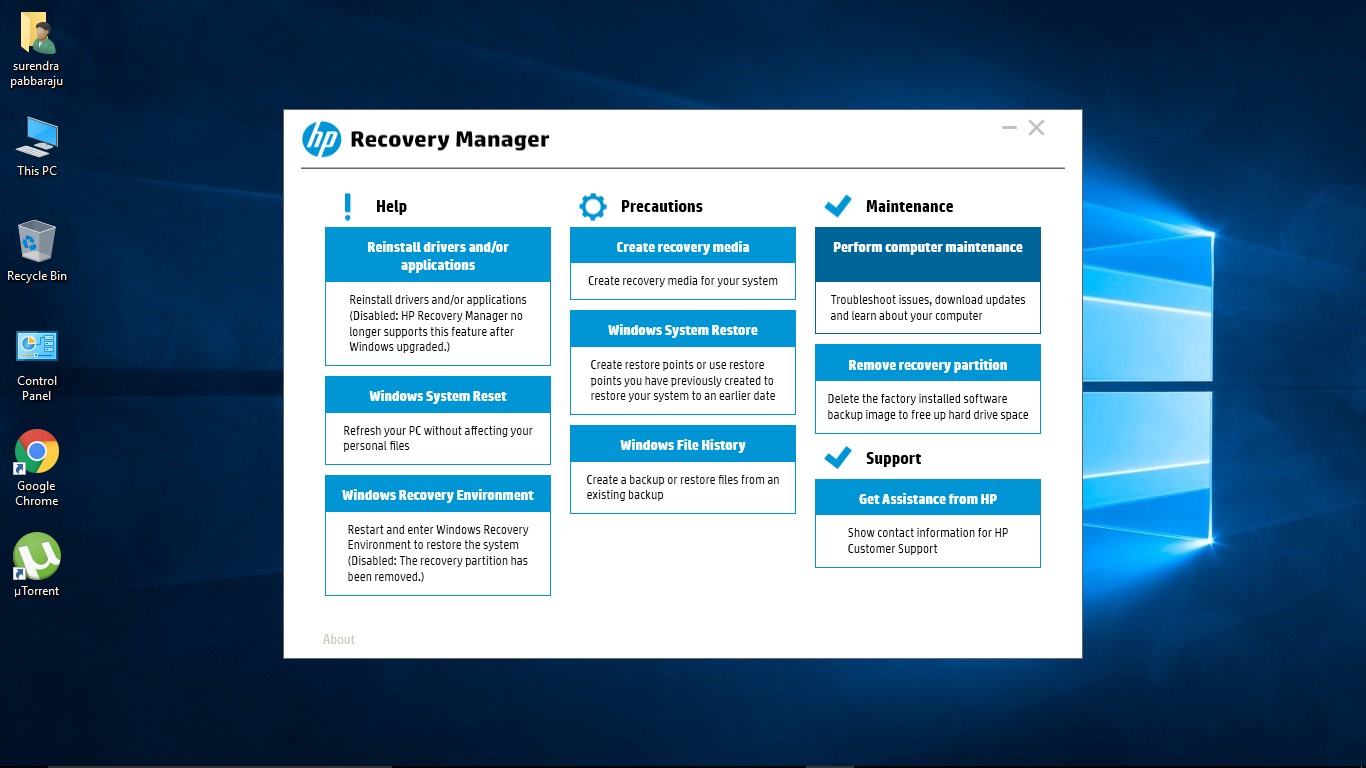Image resolution: width=1366 pixels, height=768 pixels.
Task: Click the Help section heading
Action: pos(391,206)
